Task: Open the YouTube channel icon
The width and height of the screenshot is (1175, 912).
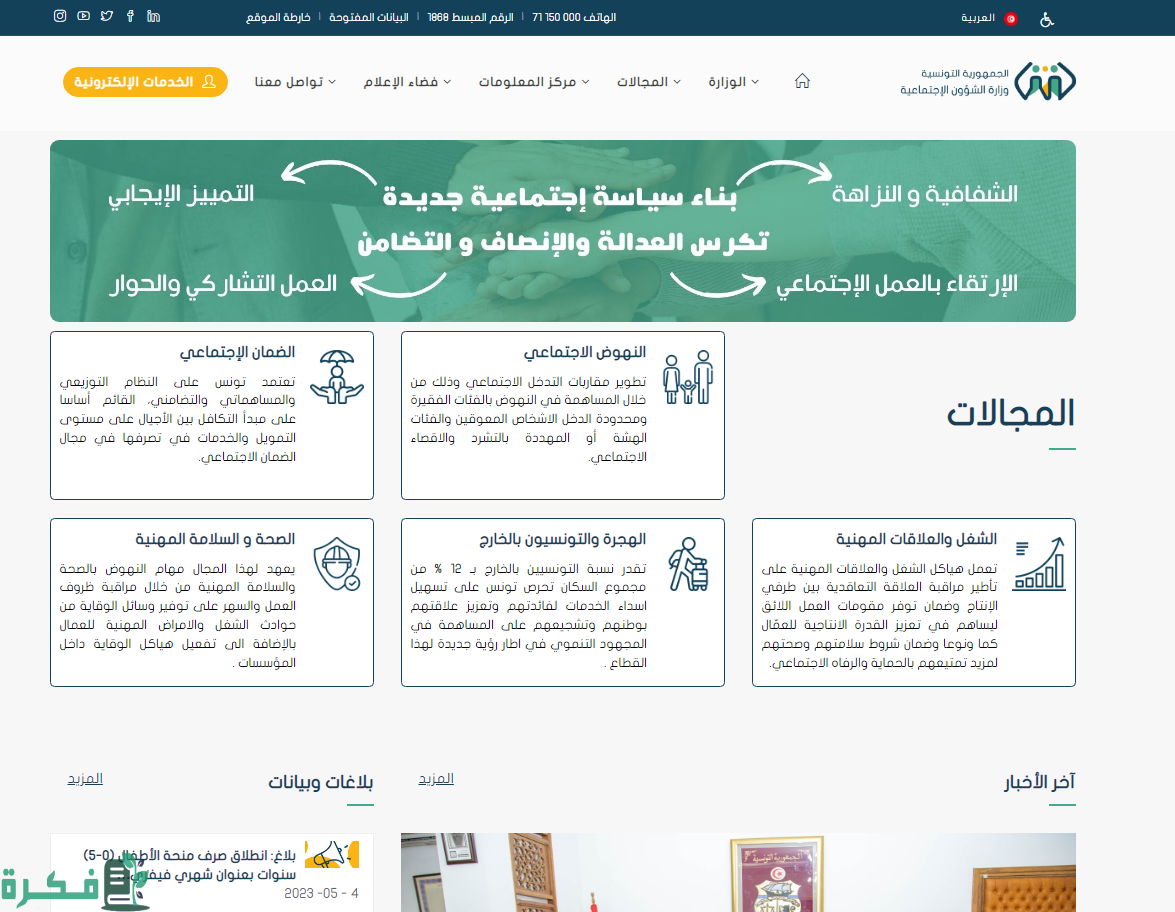Action: pos(83,17)
